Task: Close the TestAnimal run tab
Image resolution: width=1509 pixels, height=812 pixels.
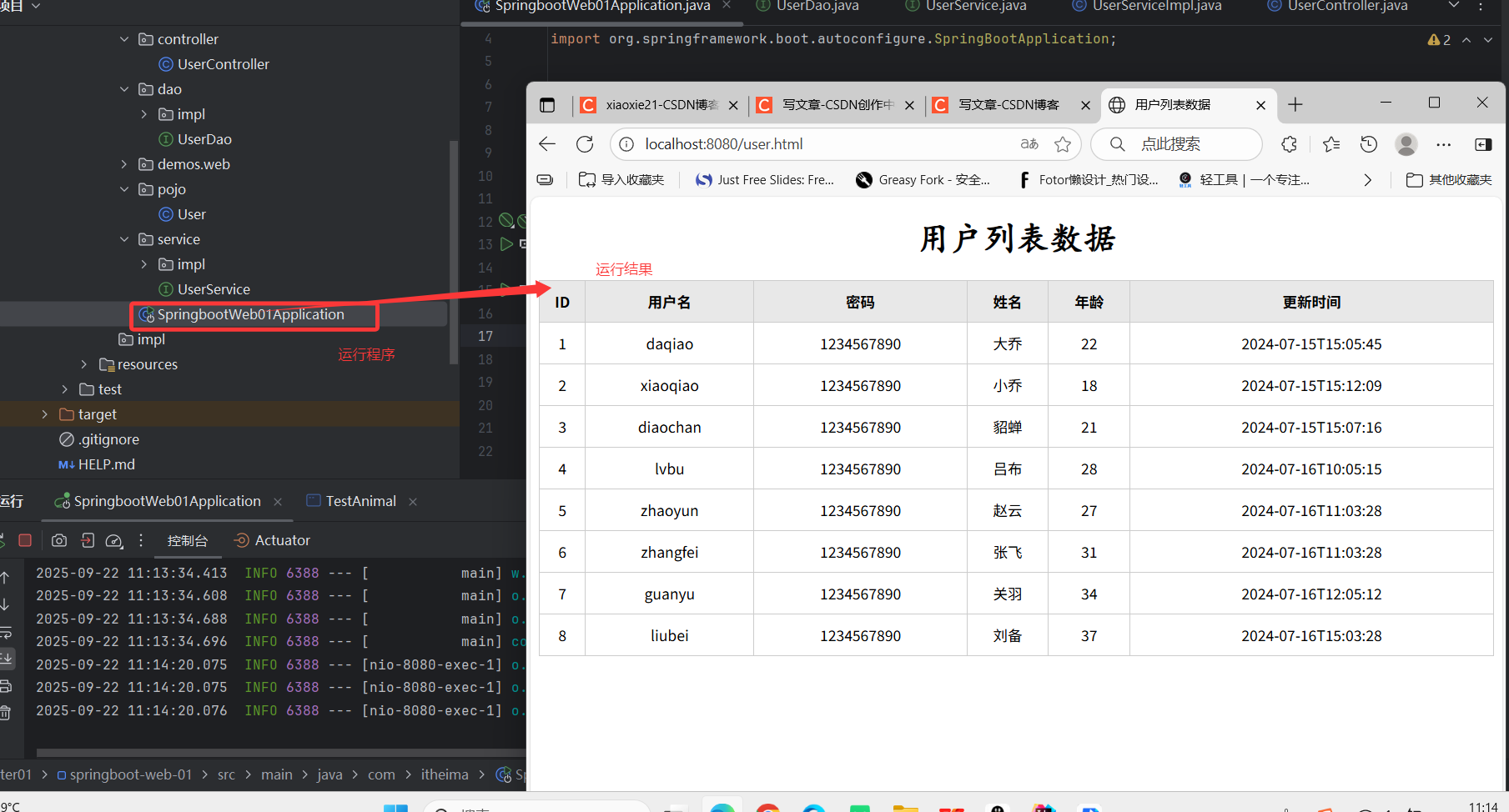Action: [413, 501]
